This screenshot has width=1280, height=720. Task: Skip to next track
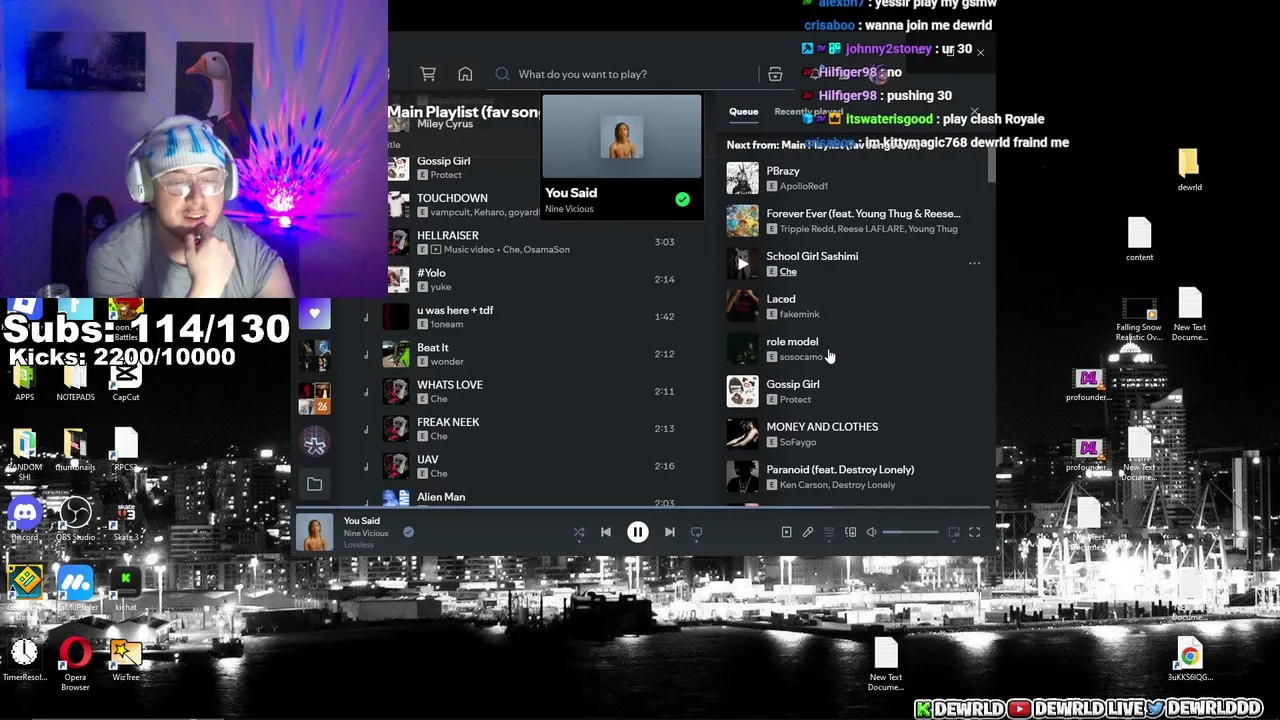[670, 533]
